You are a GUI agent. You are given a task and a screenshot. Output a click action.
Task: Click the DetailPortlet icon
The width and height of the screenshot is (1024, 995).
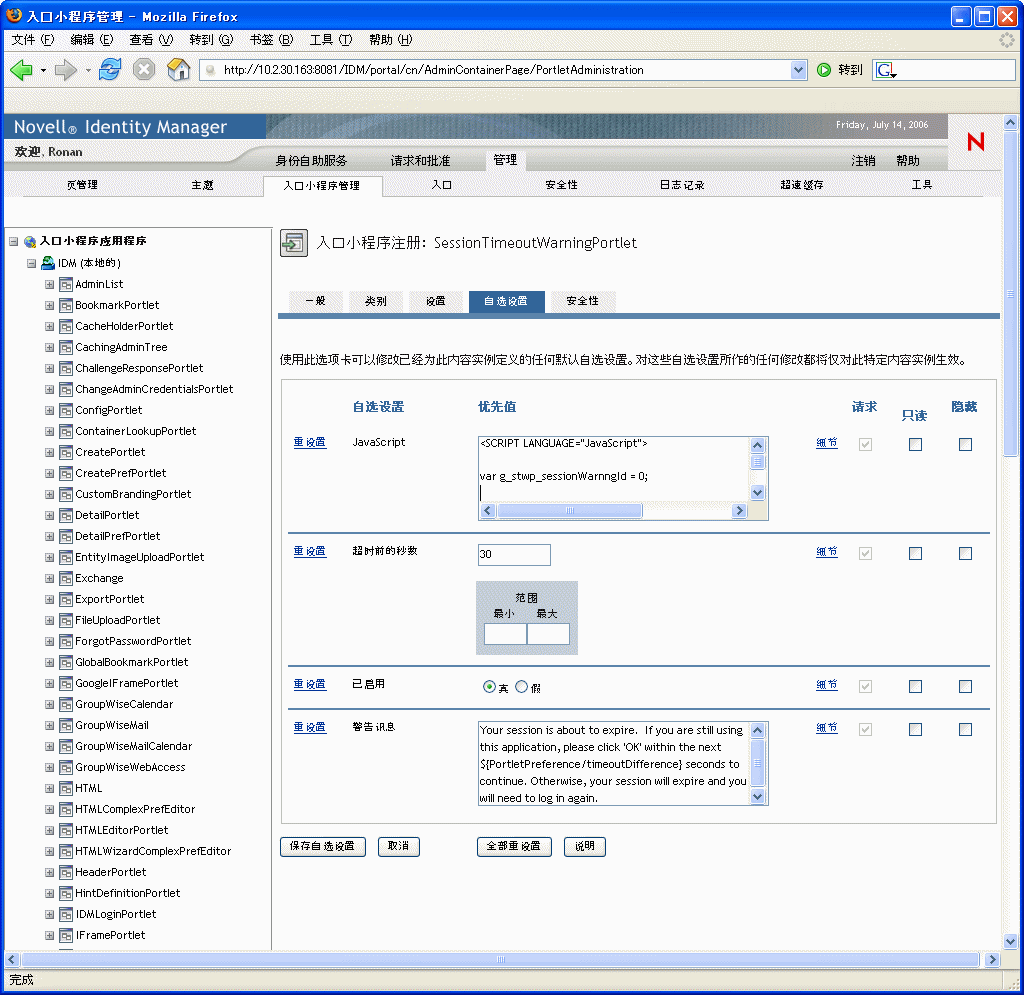pos(65,516)
